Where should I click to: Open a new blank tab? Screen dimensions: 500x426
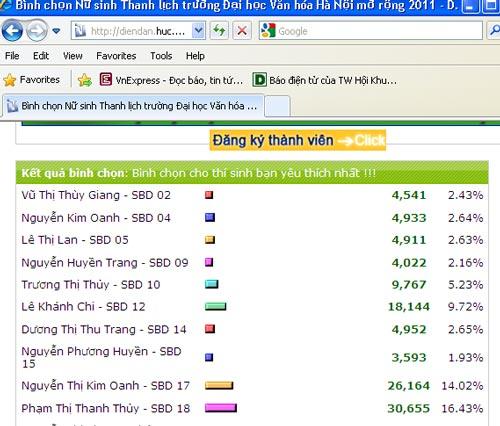277,106
